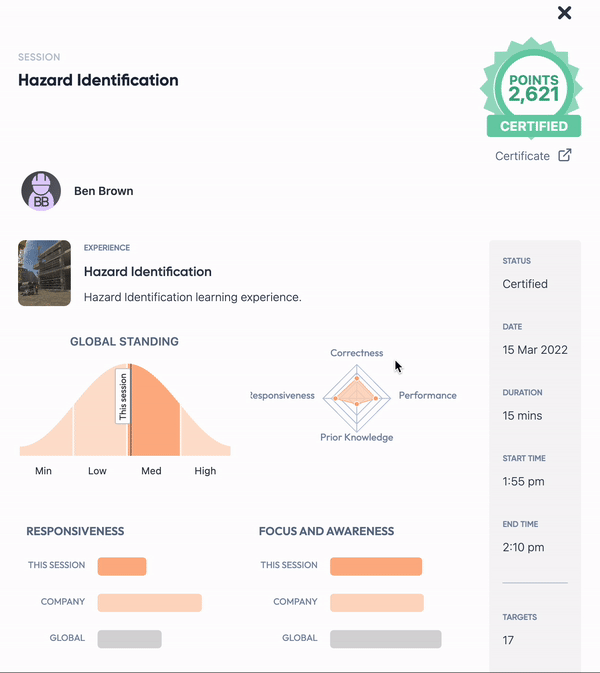The width and height of the screenshot is (600, 673).
Task: Click the Points 2,621 Certified badge
Action: click(x=532, y=88)
